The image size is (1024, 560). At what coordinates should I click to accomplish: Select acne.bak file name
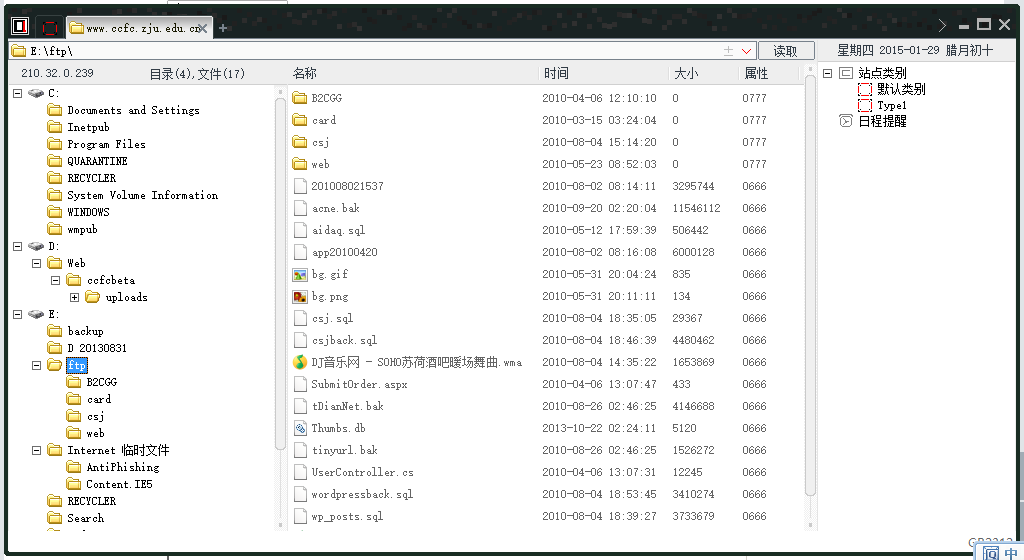[336, 208]
